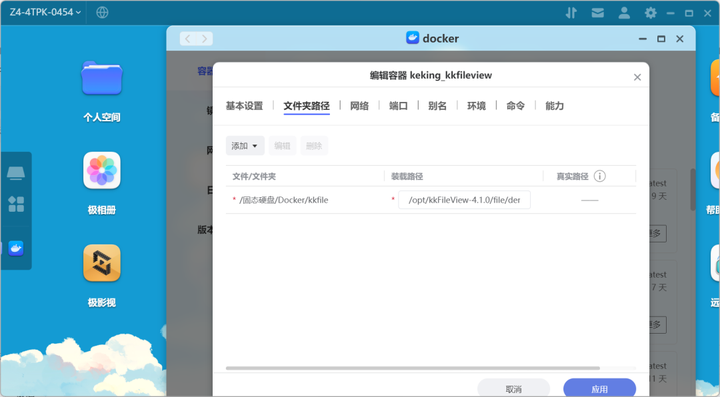Open the settings gear in top bar
The image size is (720, 397).
click(x=650, y=13)
